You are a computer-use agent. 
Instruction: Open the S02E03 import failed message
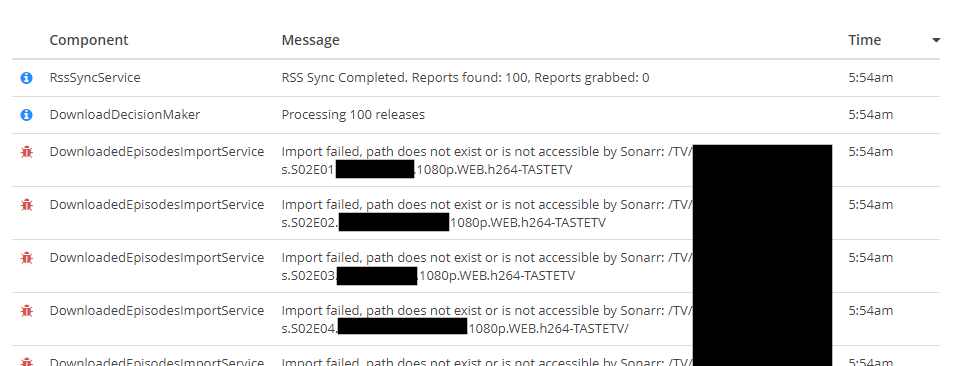487,267
